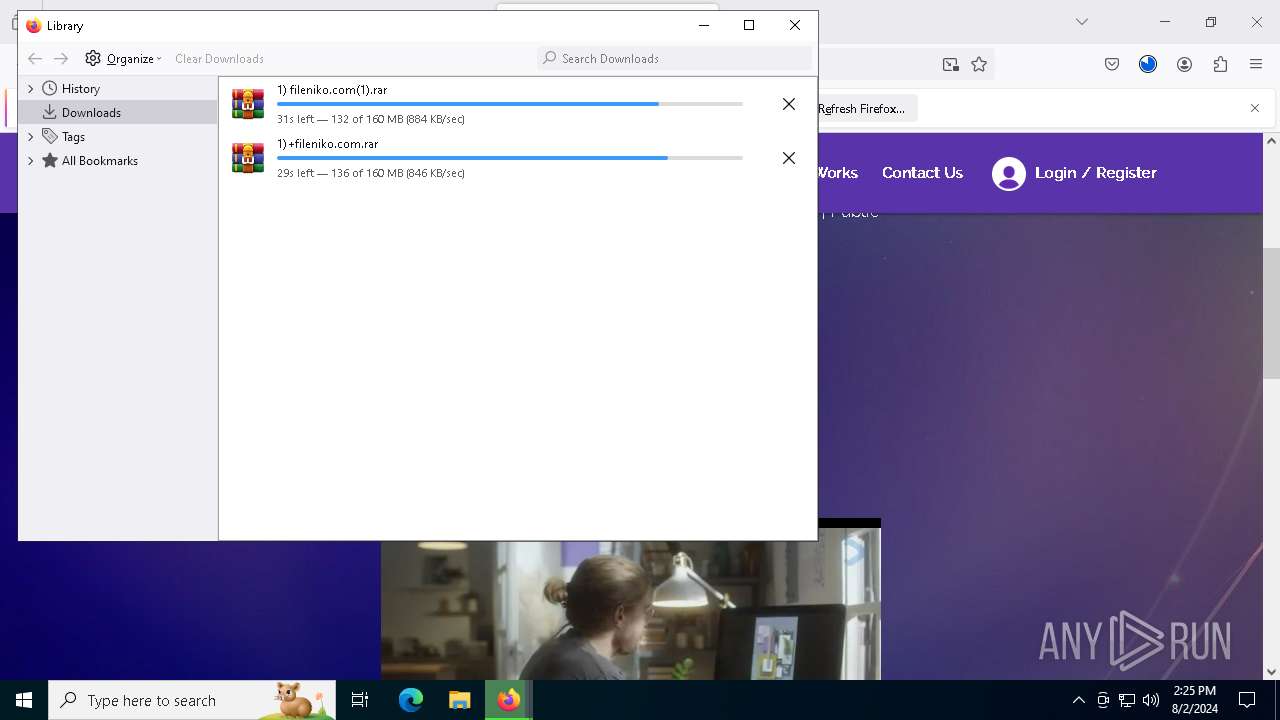The image size is (1280, 720).
Task: Cancel the 1)+fileniko.com.rar download
Action: pyautogui.click(x=789, y=158)
